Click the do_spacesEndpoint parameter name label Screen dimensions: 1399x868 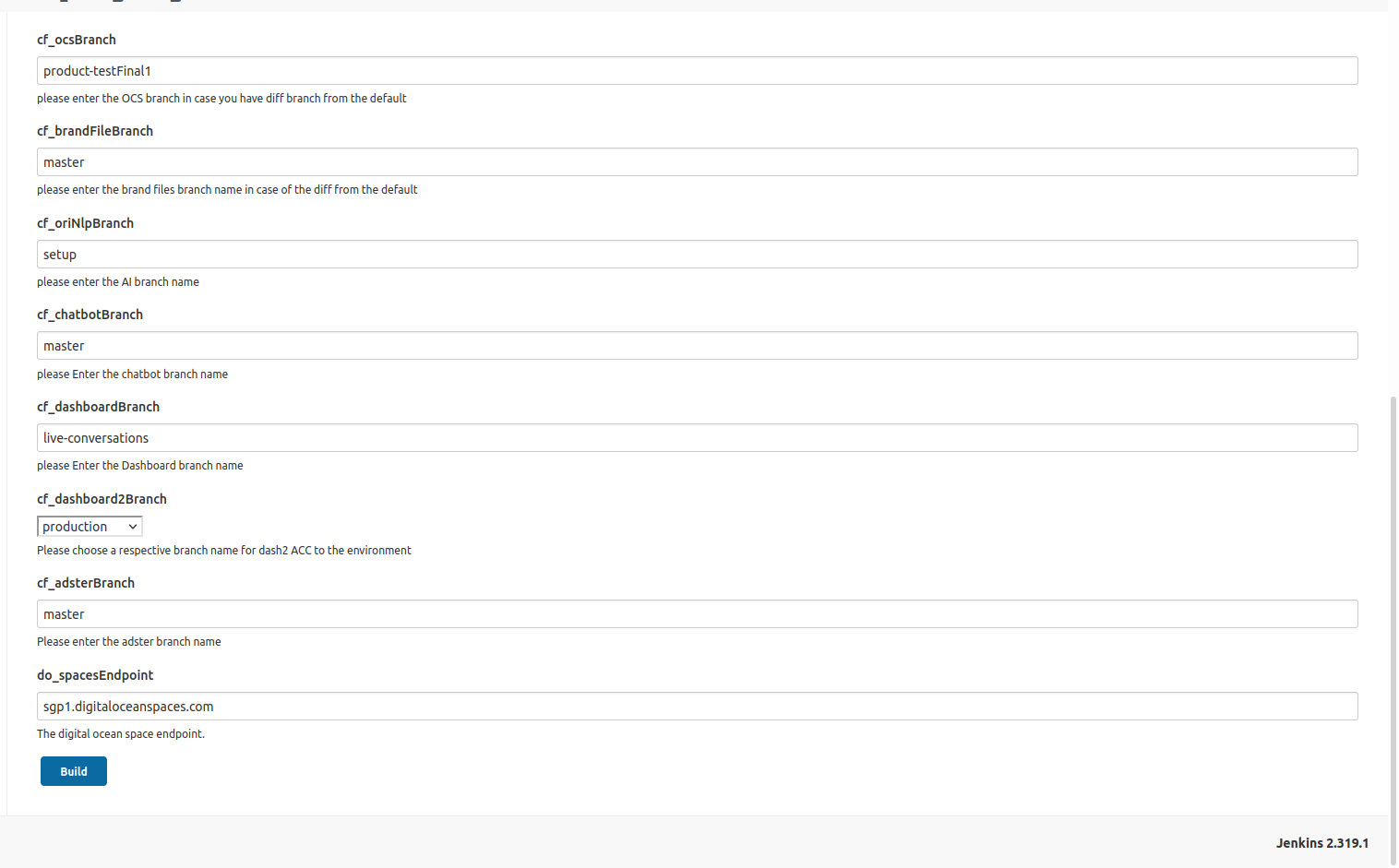point(95,675)
